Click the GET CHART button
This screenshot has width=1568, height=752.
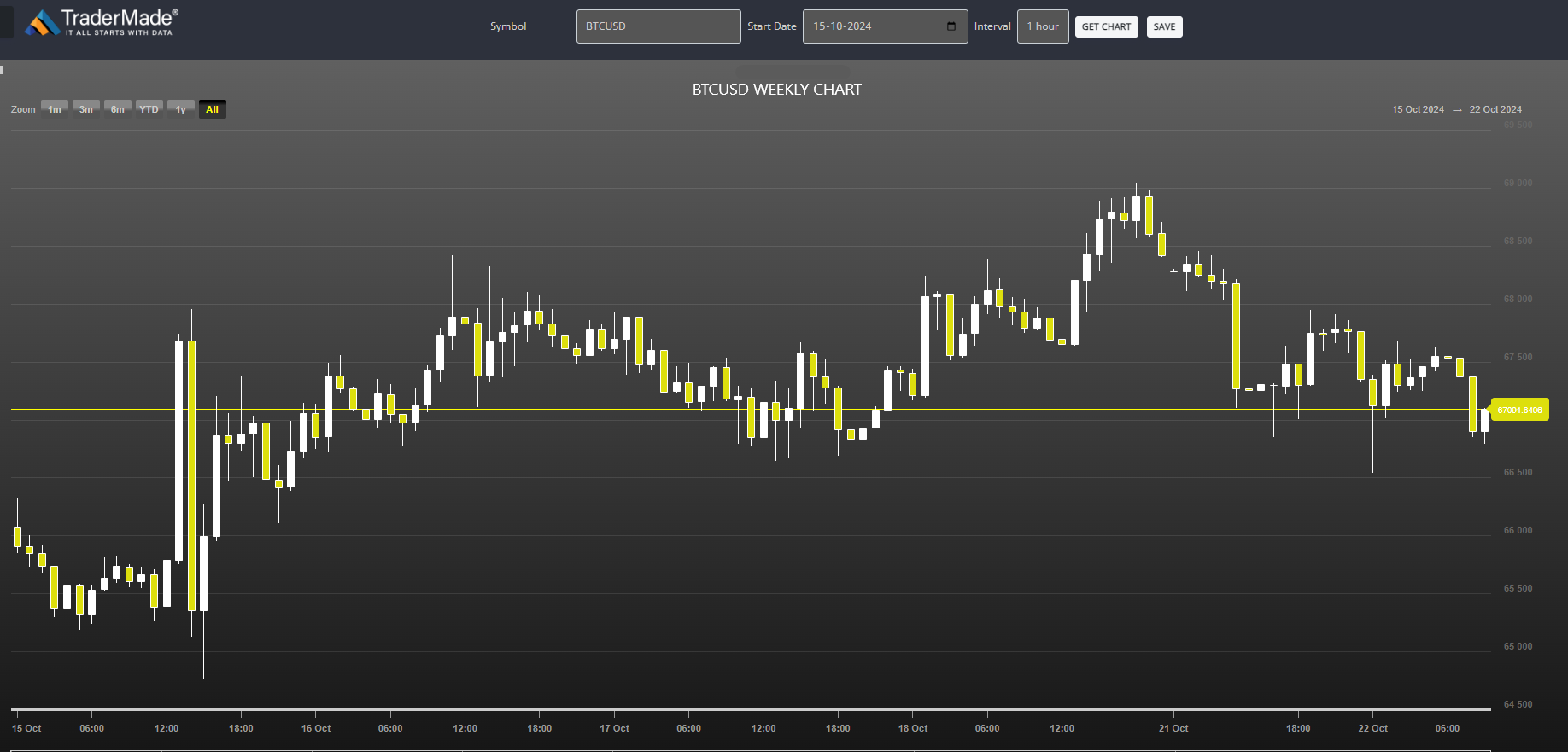click(1106, 26)
